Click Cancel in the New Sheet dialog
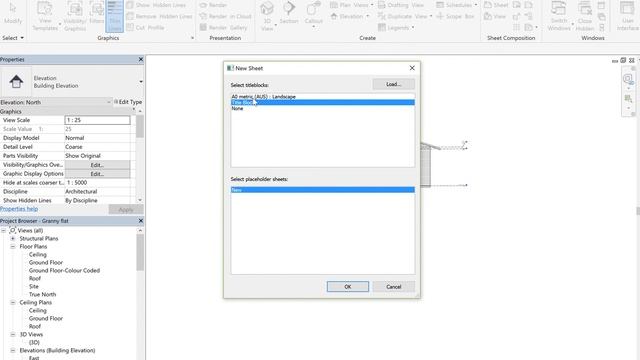 coord(393,287)
